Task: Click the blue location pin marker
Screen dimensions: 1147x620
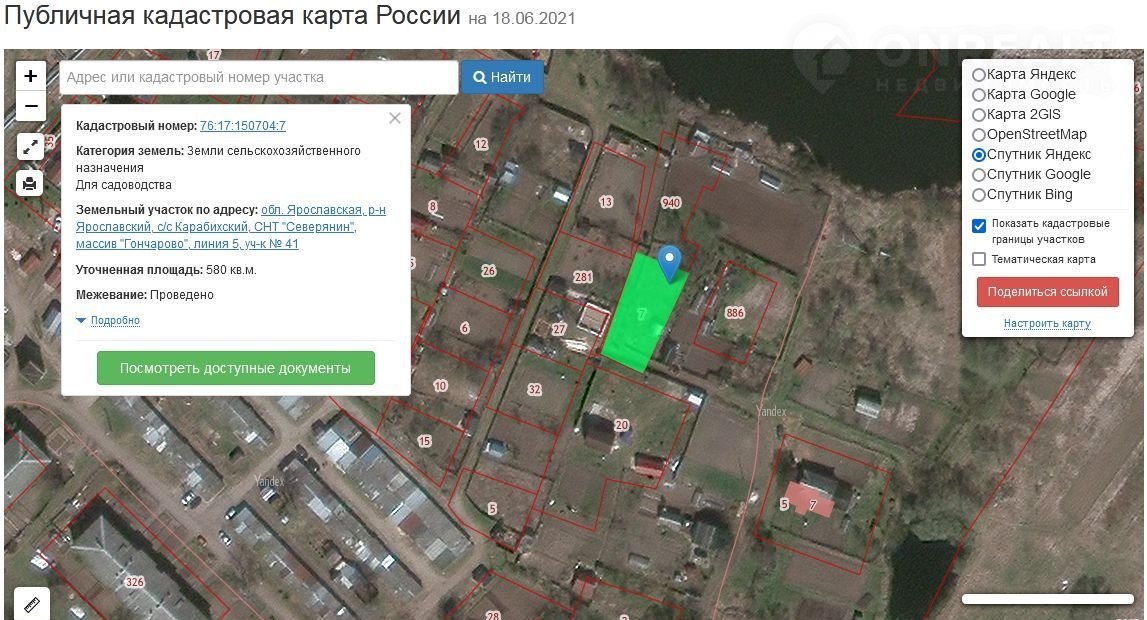Action: (669, 264)
